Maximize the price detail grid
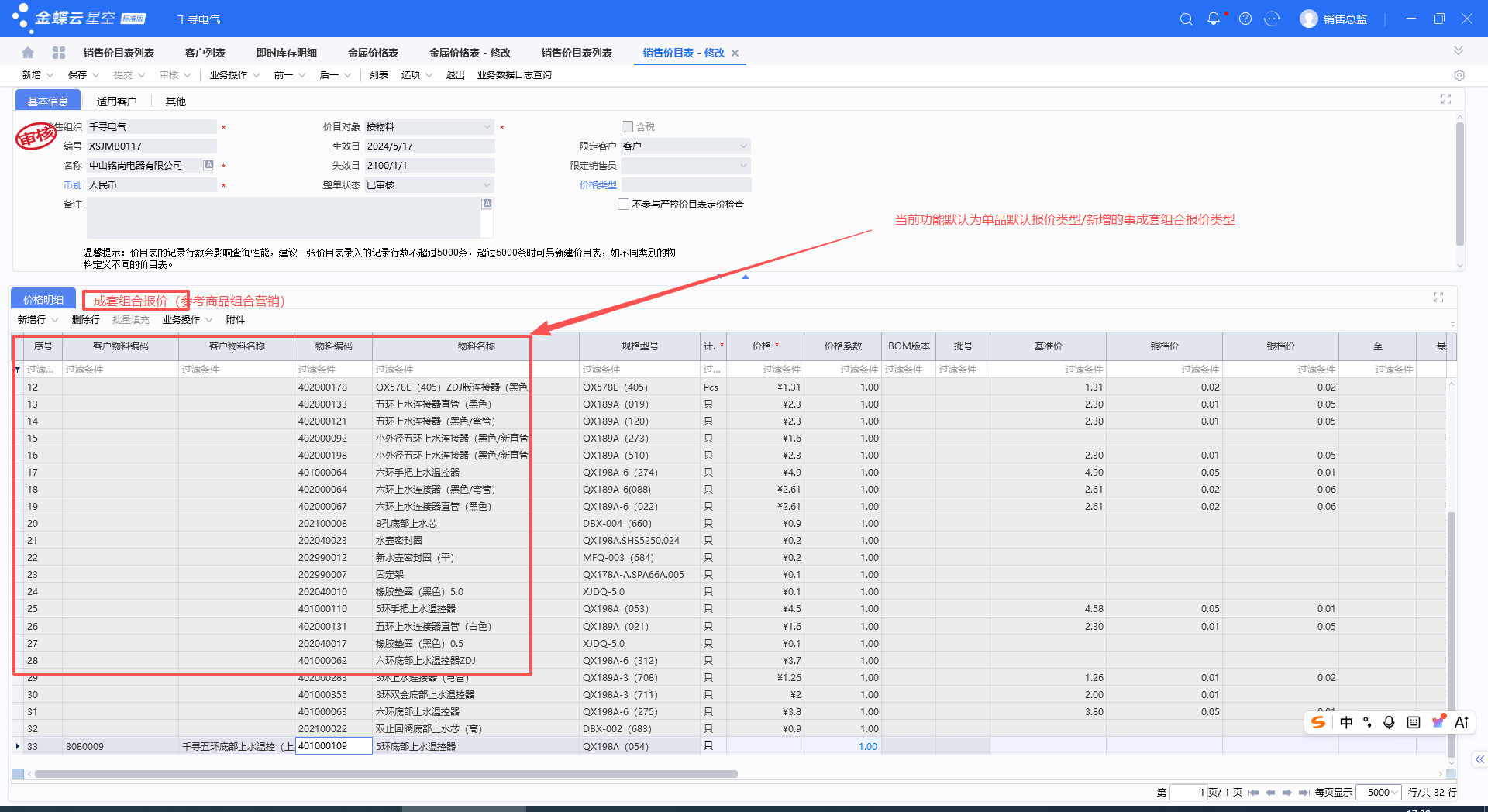The image size is (1488, 812). (1438, 298)
